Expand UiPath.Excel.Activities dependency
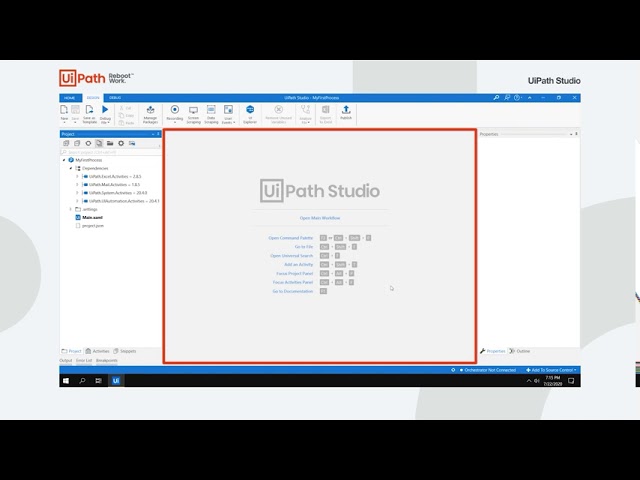The width and height of the screenshot is (640, 480). tap(77, 176)
